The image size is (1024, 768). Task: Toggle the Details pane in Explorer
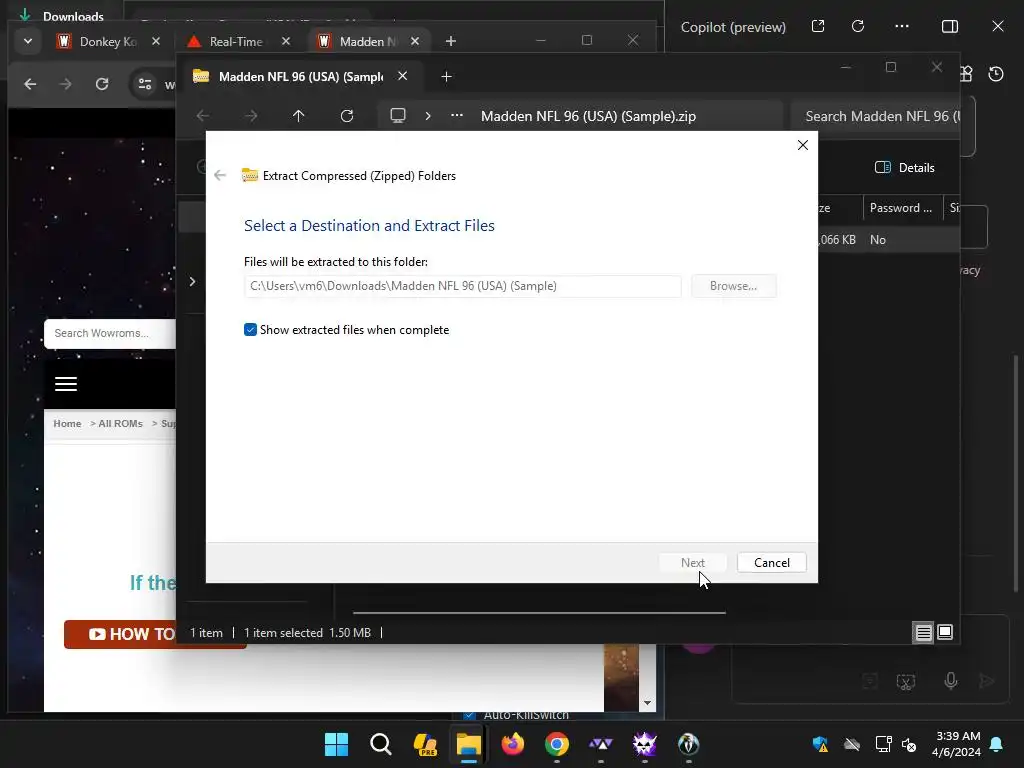coord(904,168)
